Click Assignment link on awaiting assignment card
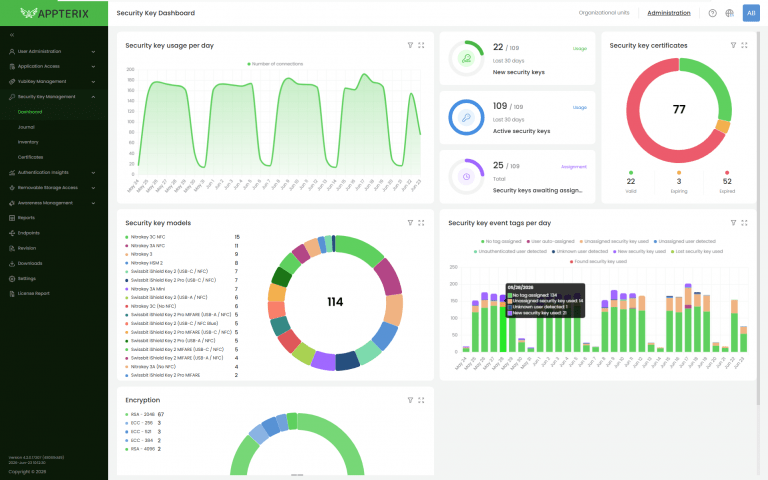This screenshot has width=768, height=480. pyautogui.click(x=574, y=167)
